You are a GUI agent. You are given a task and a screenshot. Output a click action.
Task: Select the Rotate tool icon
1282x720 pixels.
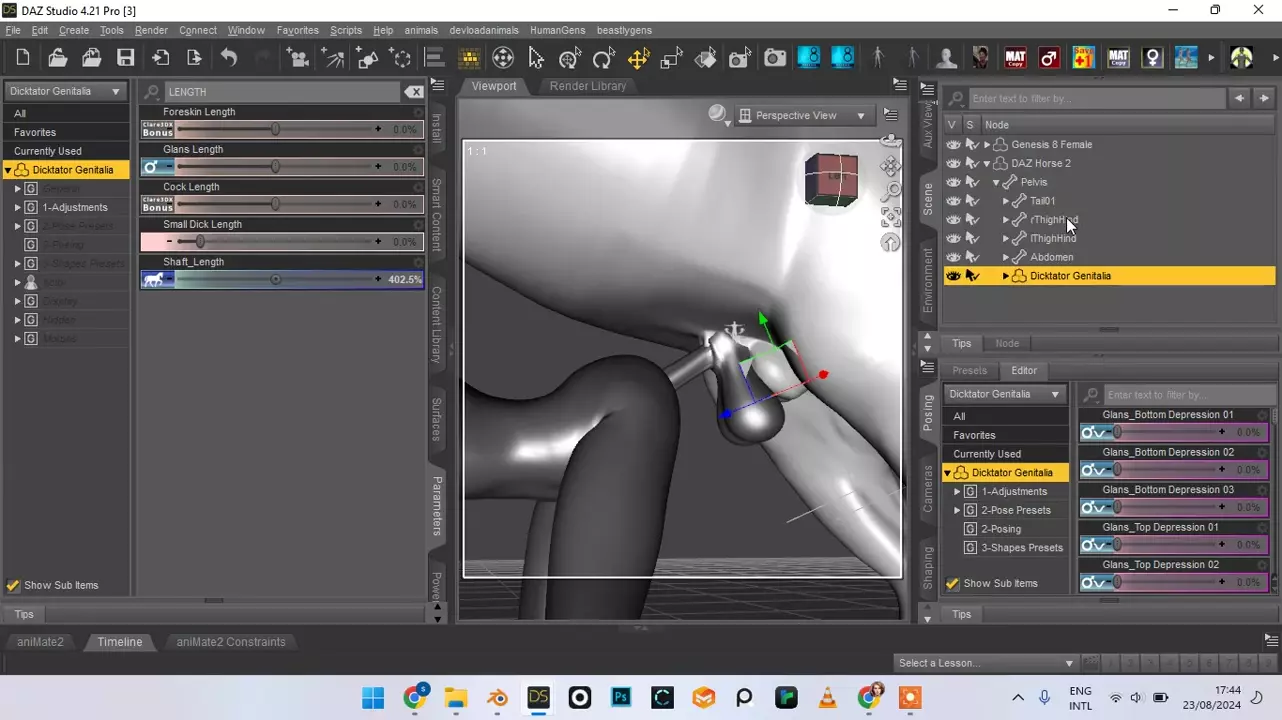pyautogui.click(x=603, y=58)
